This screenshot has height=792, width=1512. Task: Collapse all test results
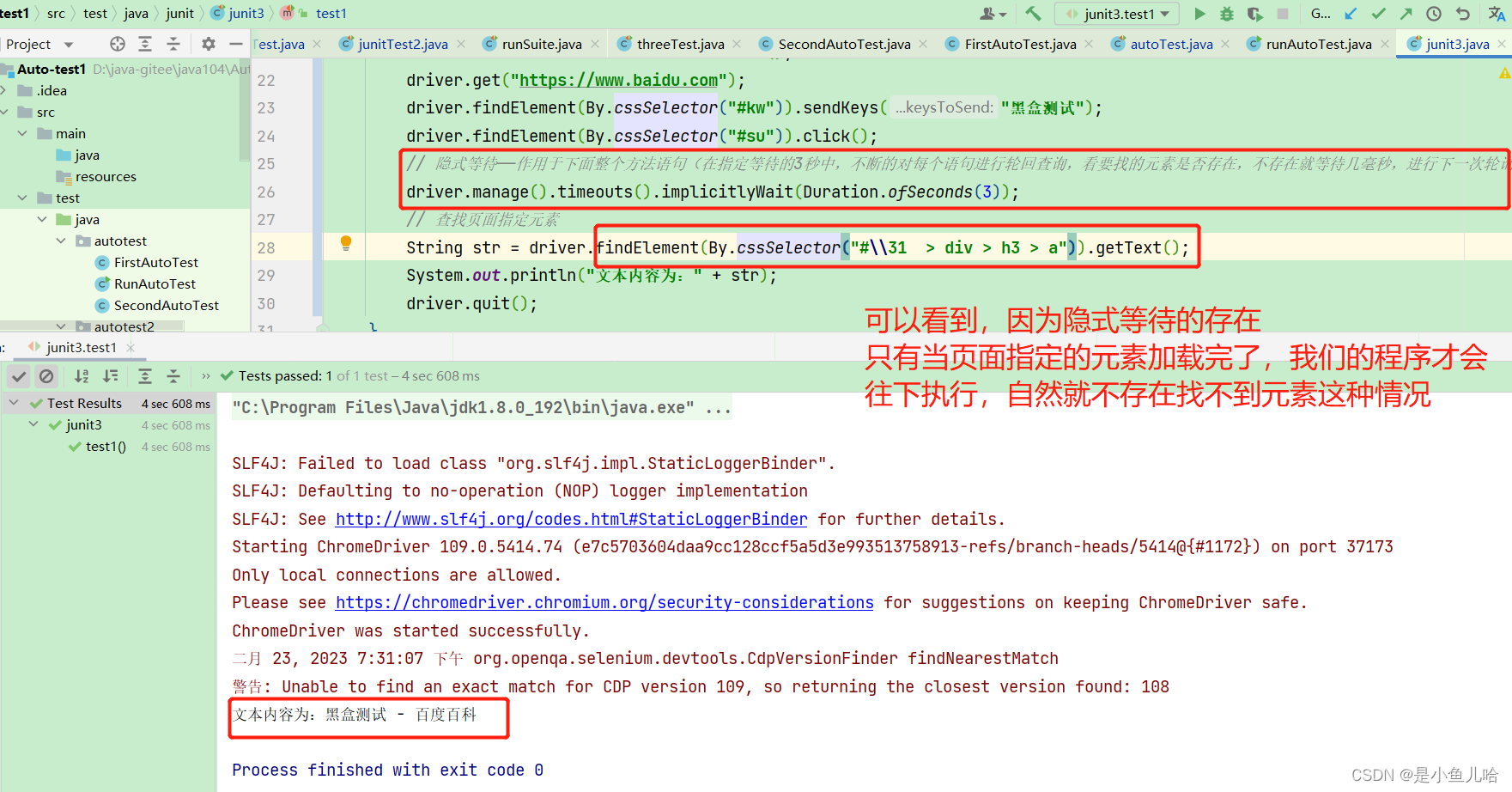173,376
